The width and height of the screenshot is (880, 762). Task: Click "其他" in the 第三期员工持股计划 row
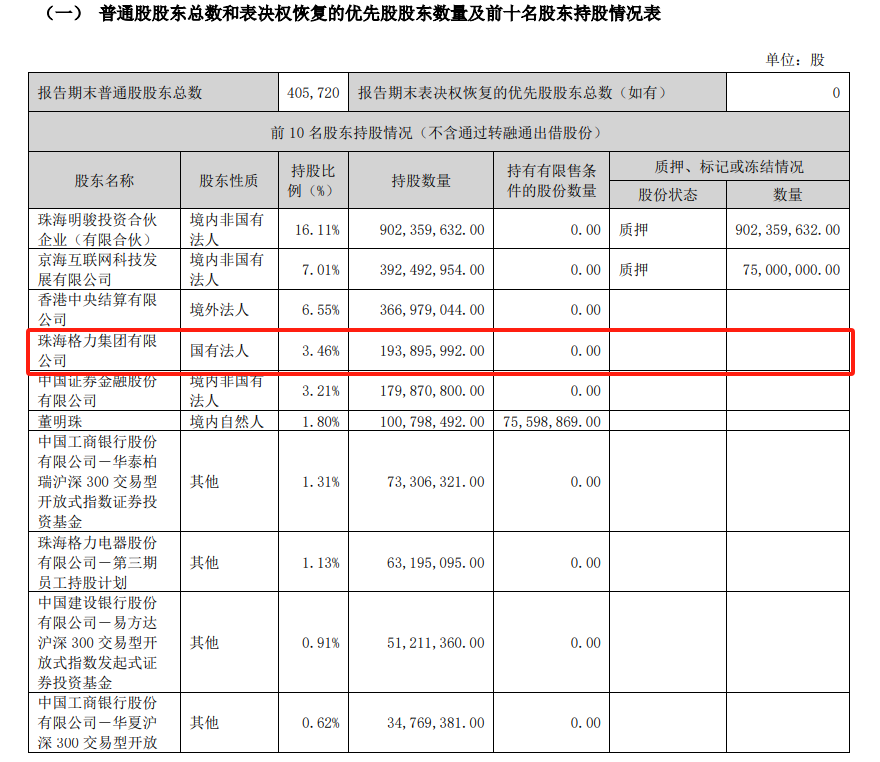(204, 562)
